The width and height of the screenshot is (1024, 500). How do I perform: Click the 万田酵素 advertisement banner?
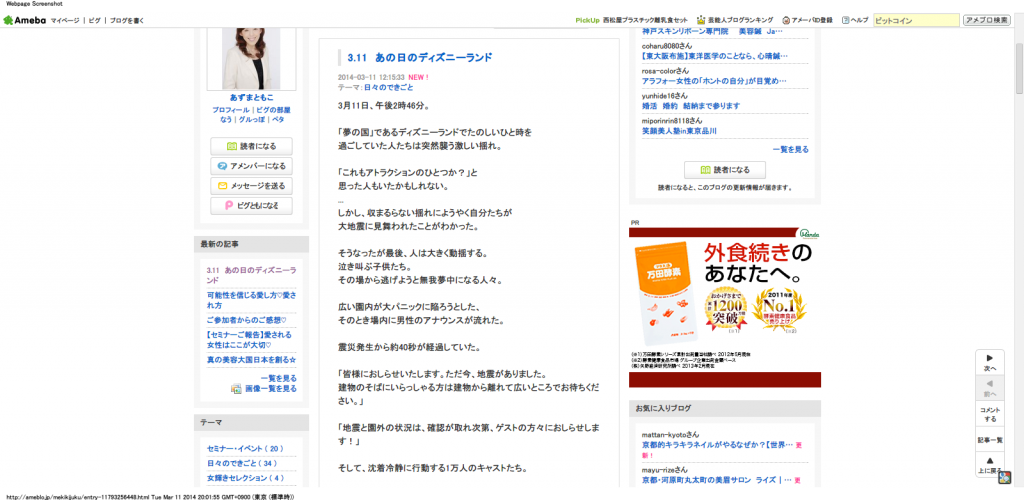(x=724, y=299)
